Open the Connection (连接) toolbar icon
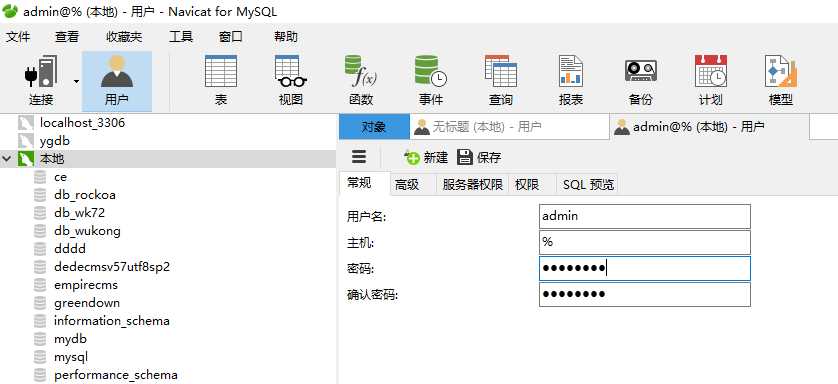 [x=41, y=81]
